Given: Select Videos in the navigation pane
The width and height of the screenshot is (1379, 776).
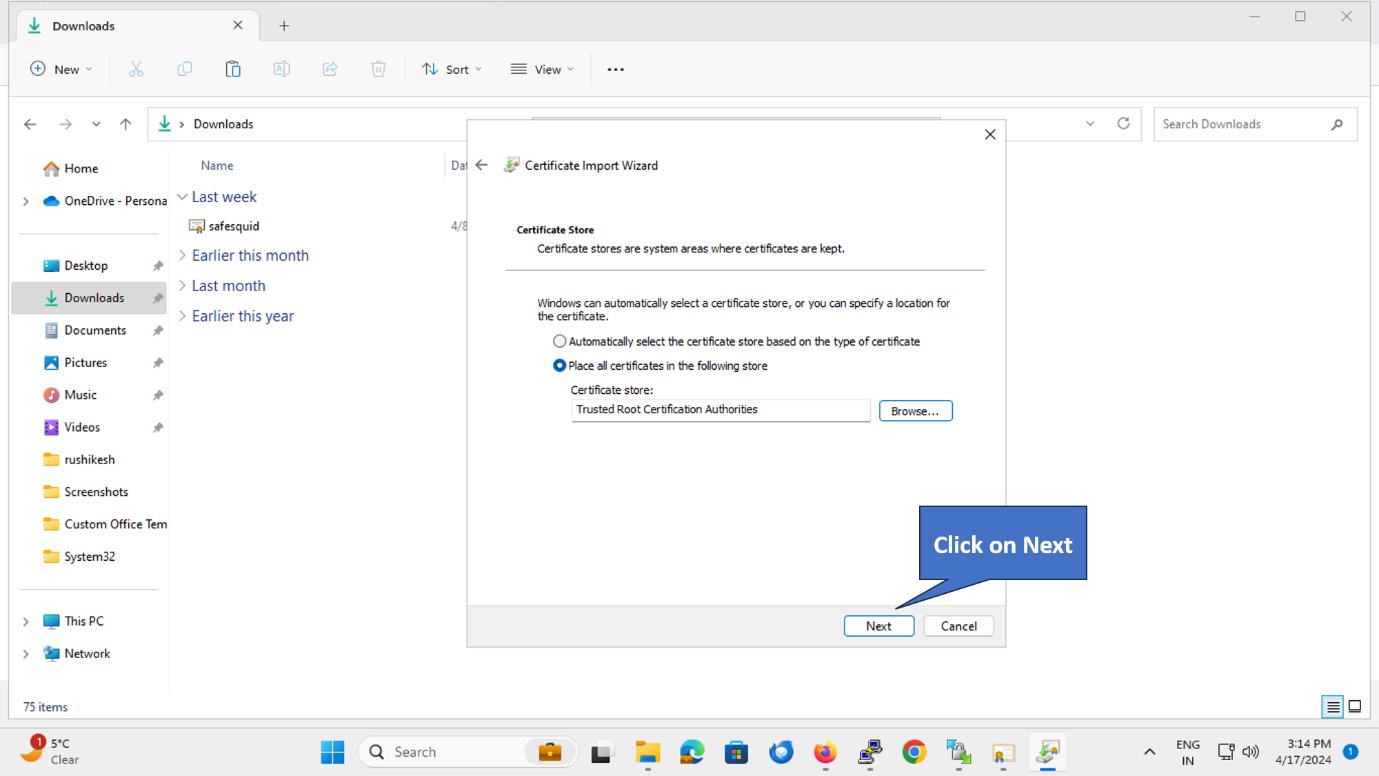Looking at the screenshot, I should 82,427.
